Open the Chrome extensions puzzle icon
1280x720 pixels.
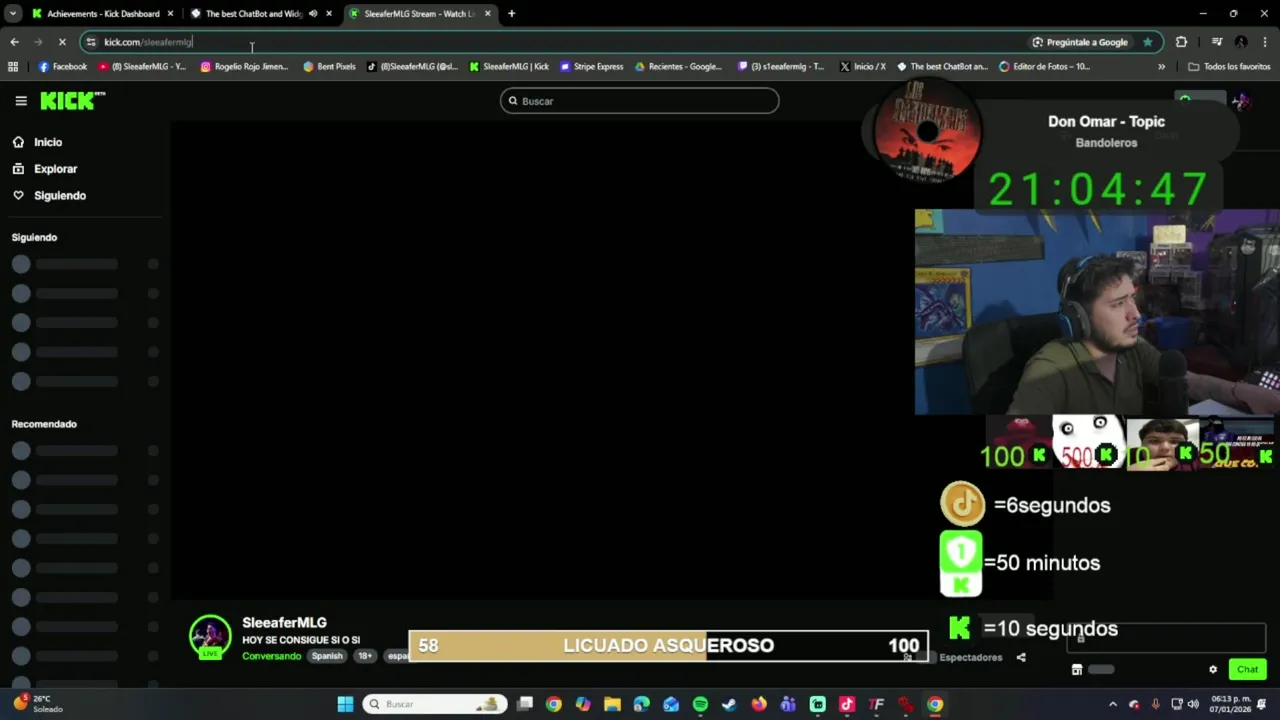tap(1182, 42)
